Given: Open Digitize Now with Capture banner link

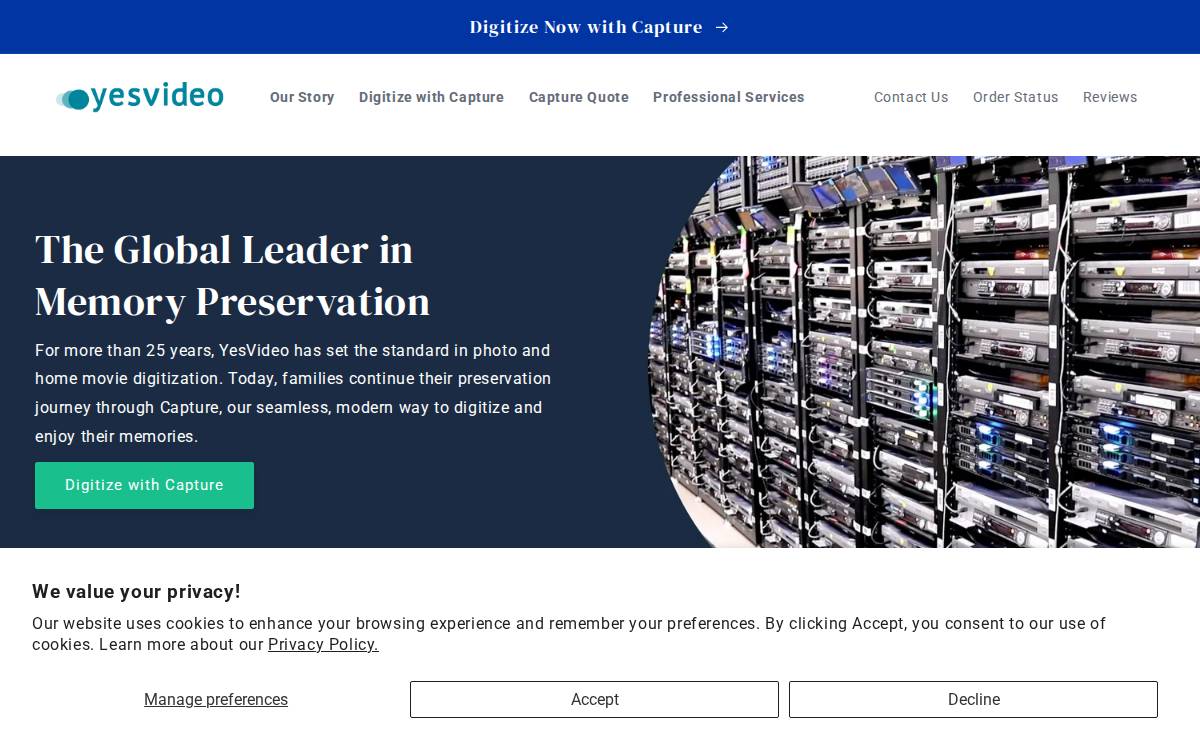Looking at the screenshot, I should 599,27.
